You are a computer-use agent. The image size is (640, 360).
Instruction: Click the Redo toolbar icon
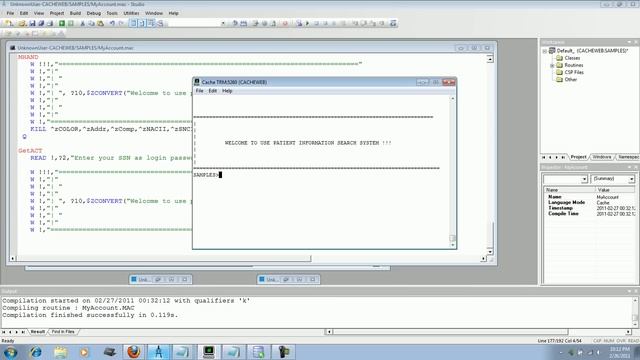121,24
